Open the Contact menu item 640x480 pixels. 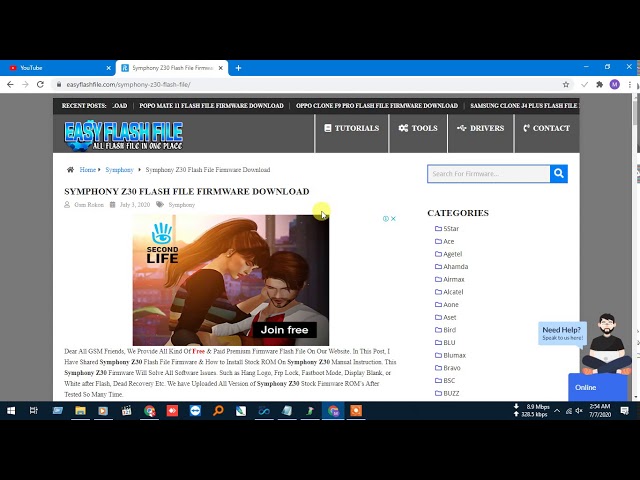pyautogui.click(x=546, y=128)
